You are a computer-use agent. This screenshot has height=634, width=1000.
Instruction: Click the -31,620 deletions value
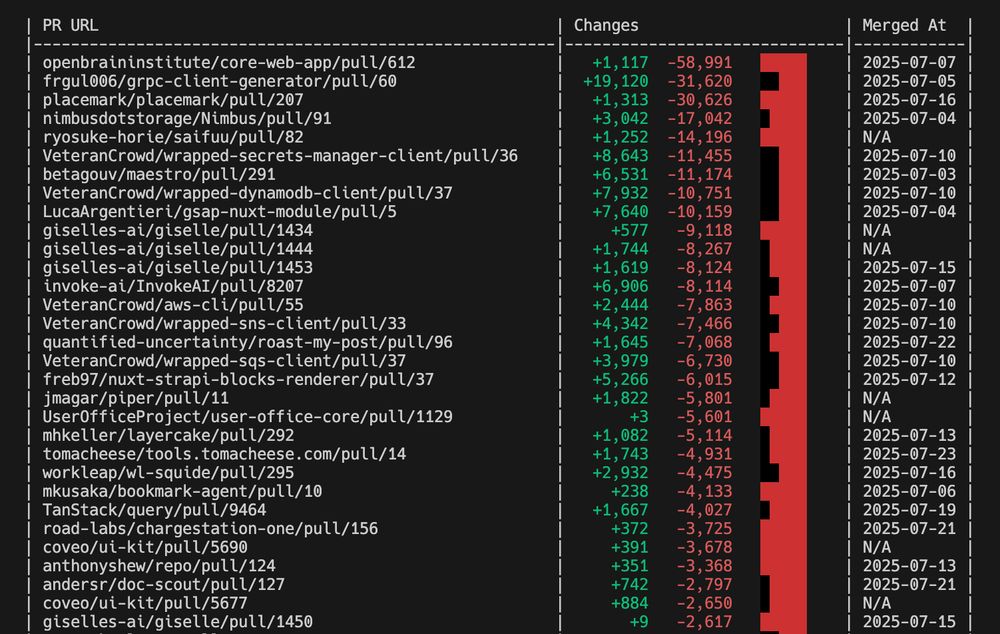[x=700, y=81]
